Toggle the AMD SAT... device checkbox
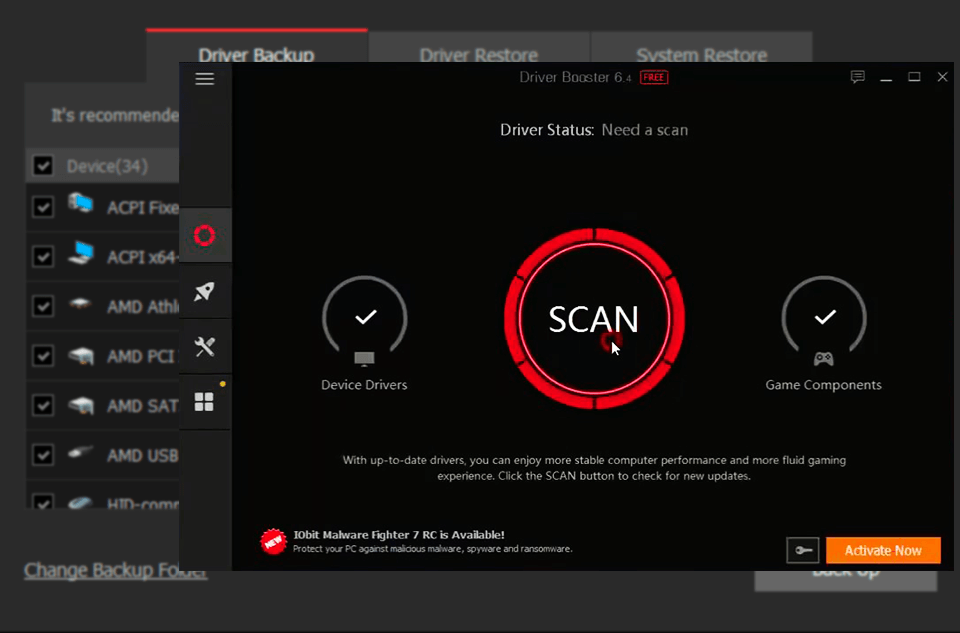 (43, 405)
